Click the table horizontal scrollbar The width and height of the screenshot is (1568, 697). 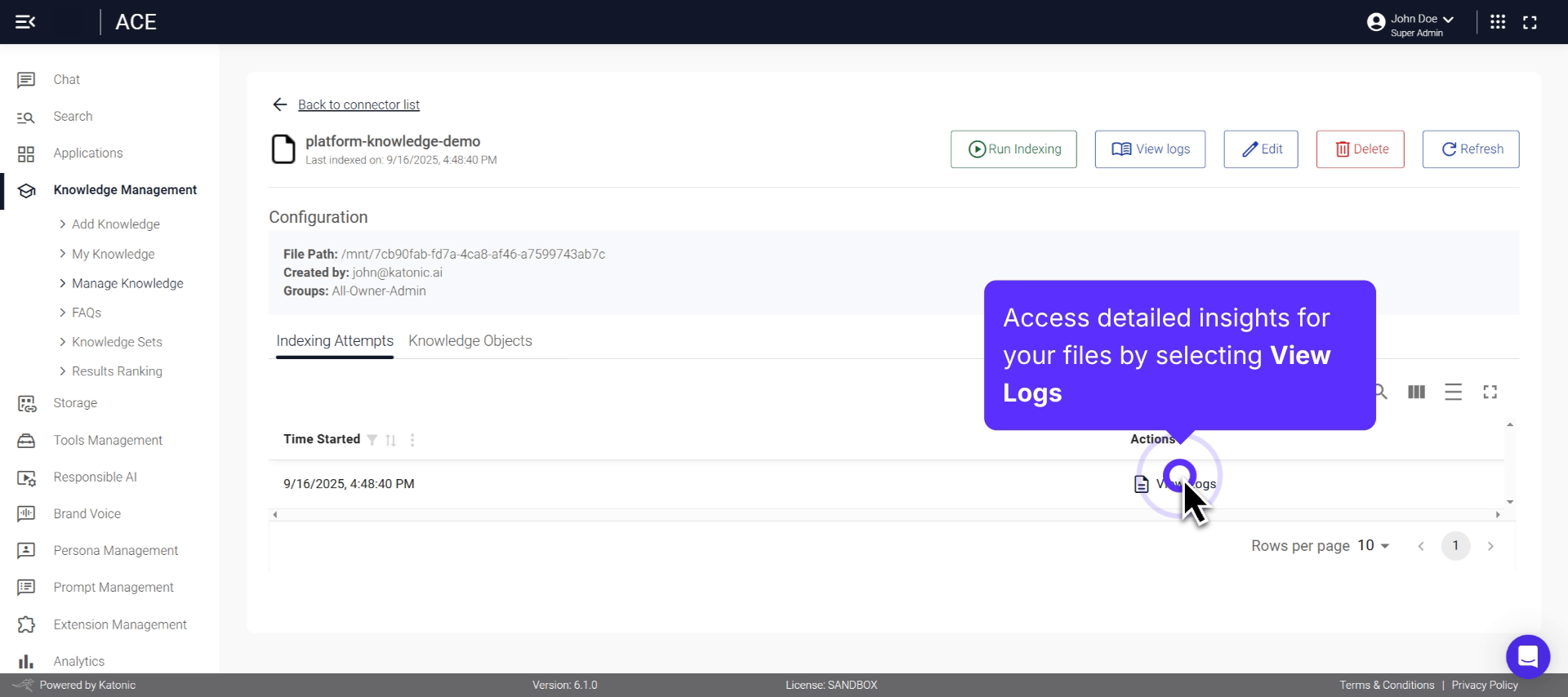pyautogui.click(x=886, y=515)
